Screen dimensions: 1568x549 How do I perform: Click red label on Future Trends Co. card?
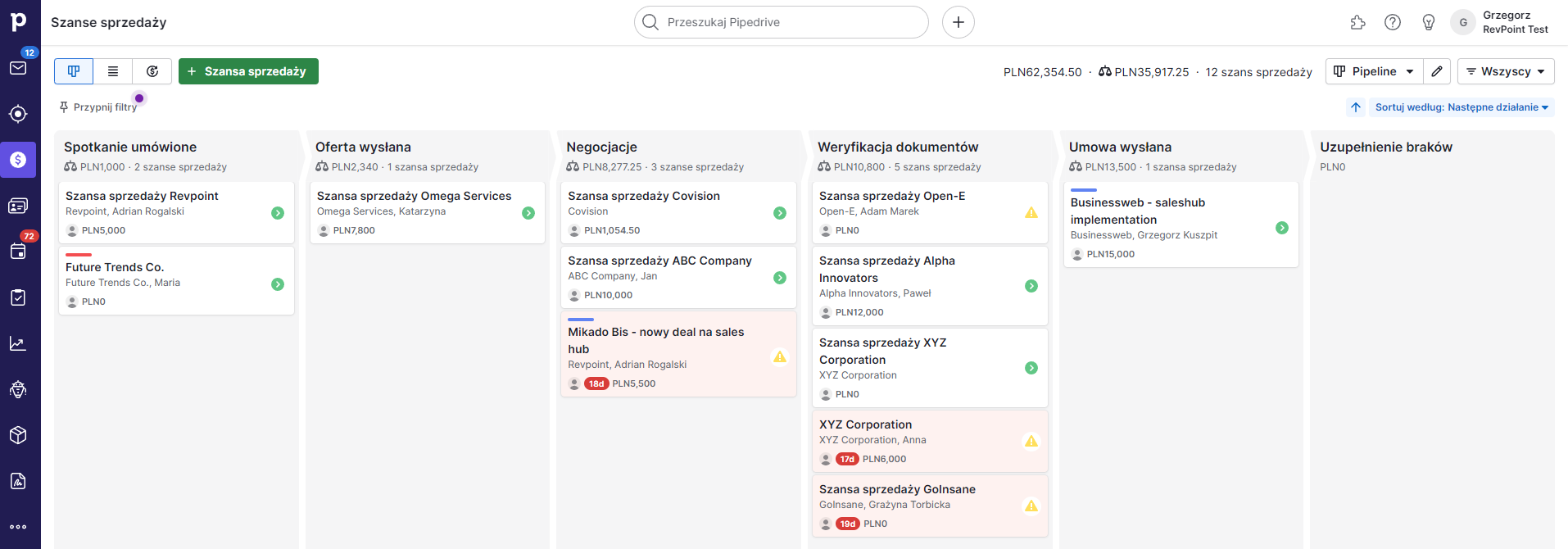pyautogui.click(x=79, y=255)
